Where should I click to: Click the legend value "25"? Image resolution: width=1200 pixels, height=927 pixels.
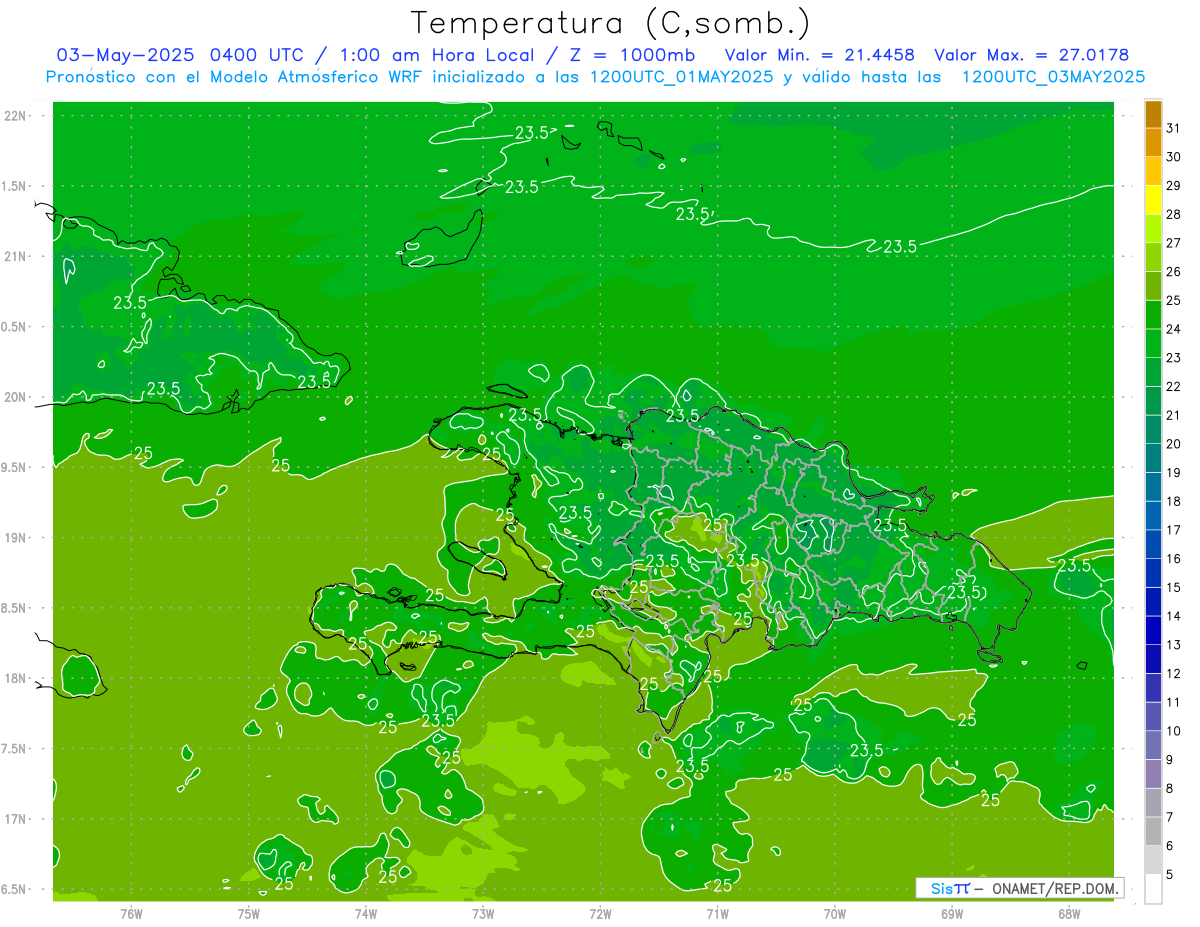tap(1174, 301)
